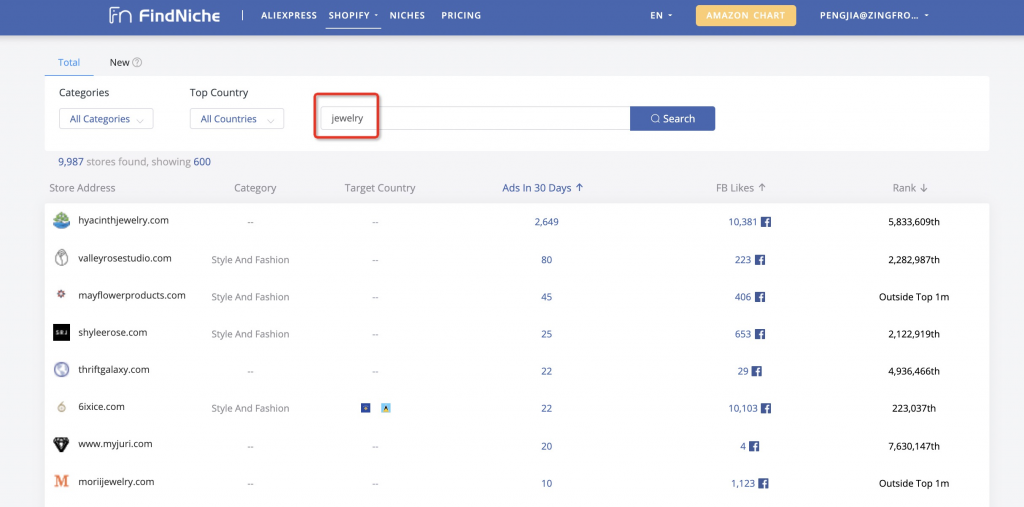Click the 80 ads count for valleyrosestudio
Screen dimensions: 1024x507
tap(547, 259)
